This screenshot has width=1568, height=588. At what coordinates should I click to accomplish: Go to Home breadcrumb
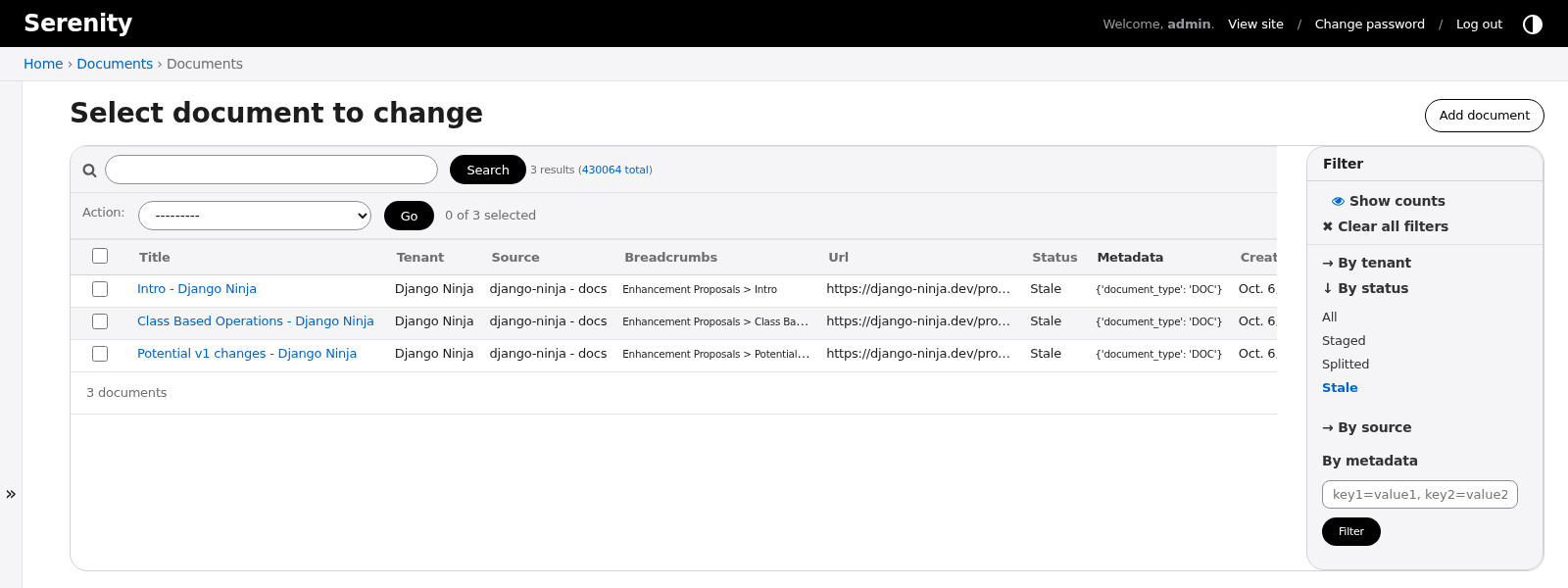click(43, 64)
